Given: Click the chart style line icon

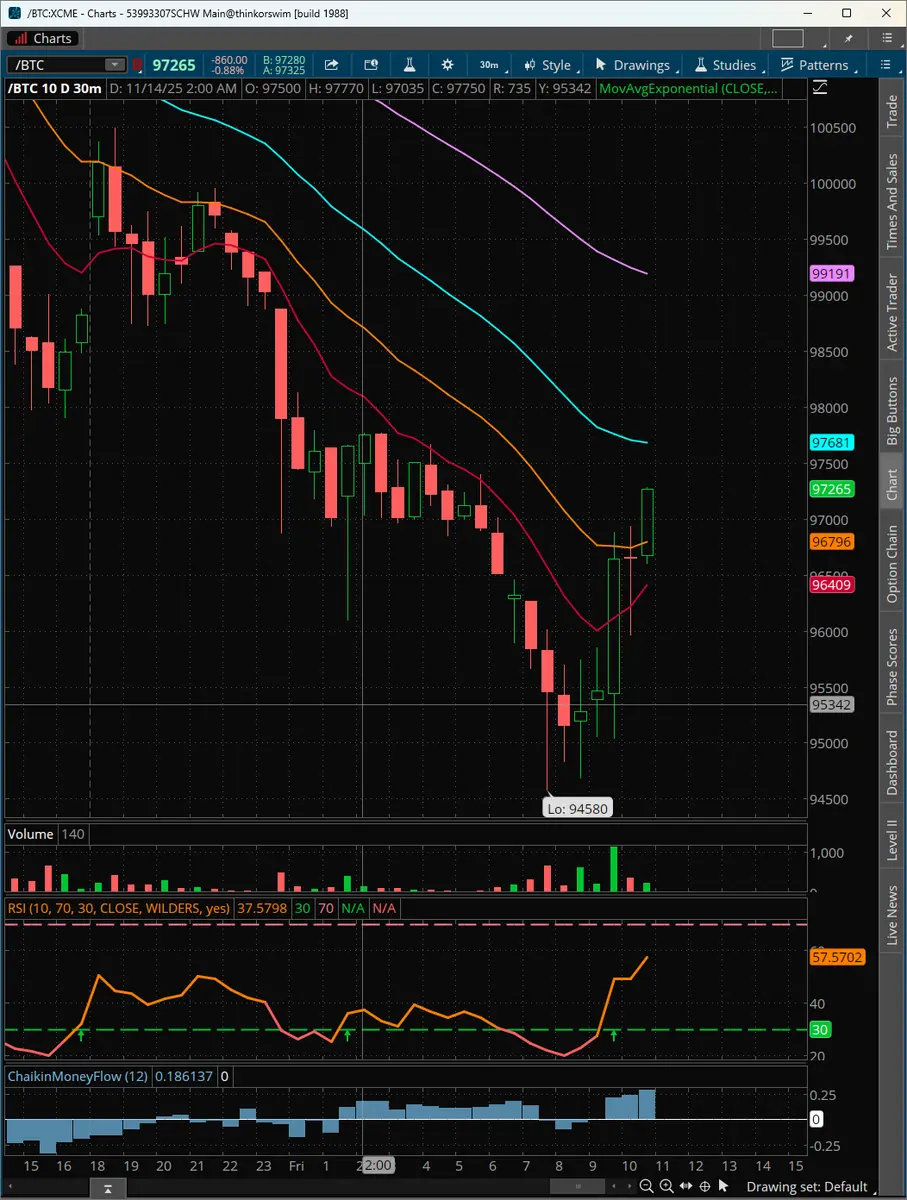Looking at the screenshot, I should [x=821, y=88].
